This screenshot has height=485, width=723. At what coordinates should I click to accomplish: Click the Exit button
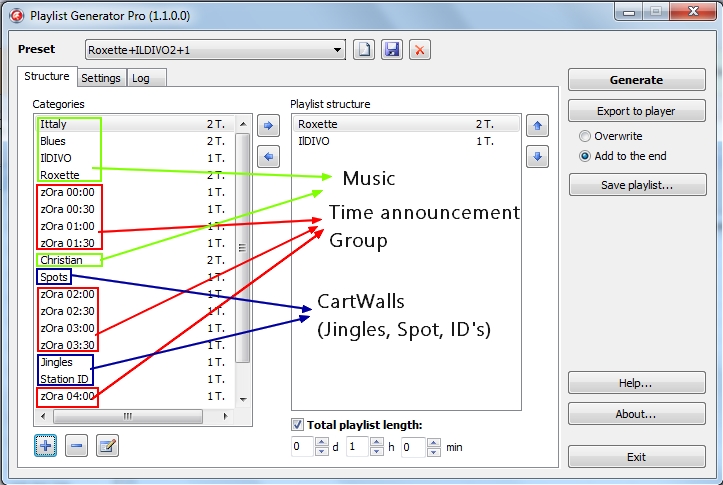click(637, 456)
